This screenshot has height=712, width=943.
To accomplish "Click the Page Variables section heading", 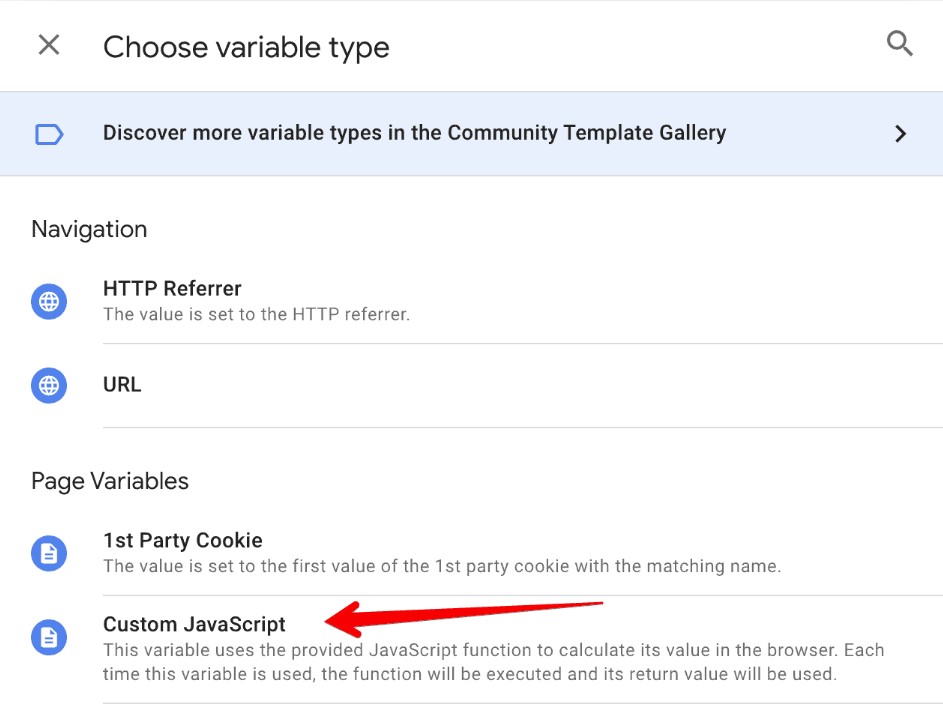I will tap(110, 481).
